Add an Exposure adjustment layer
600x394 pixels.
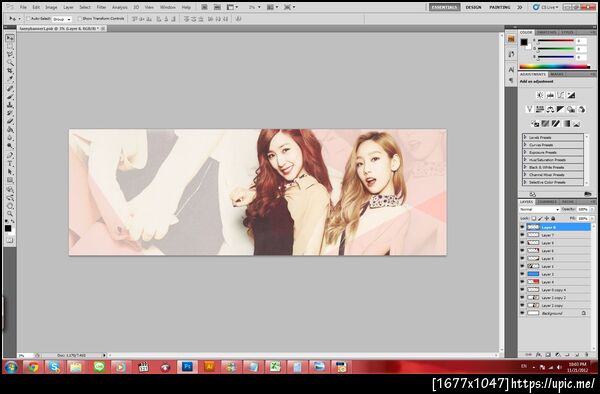[571, 95]
